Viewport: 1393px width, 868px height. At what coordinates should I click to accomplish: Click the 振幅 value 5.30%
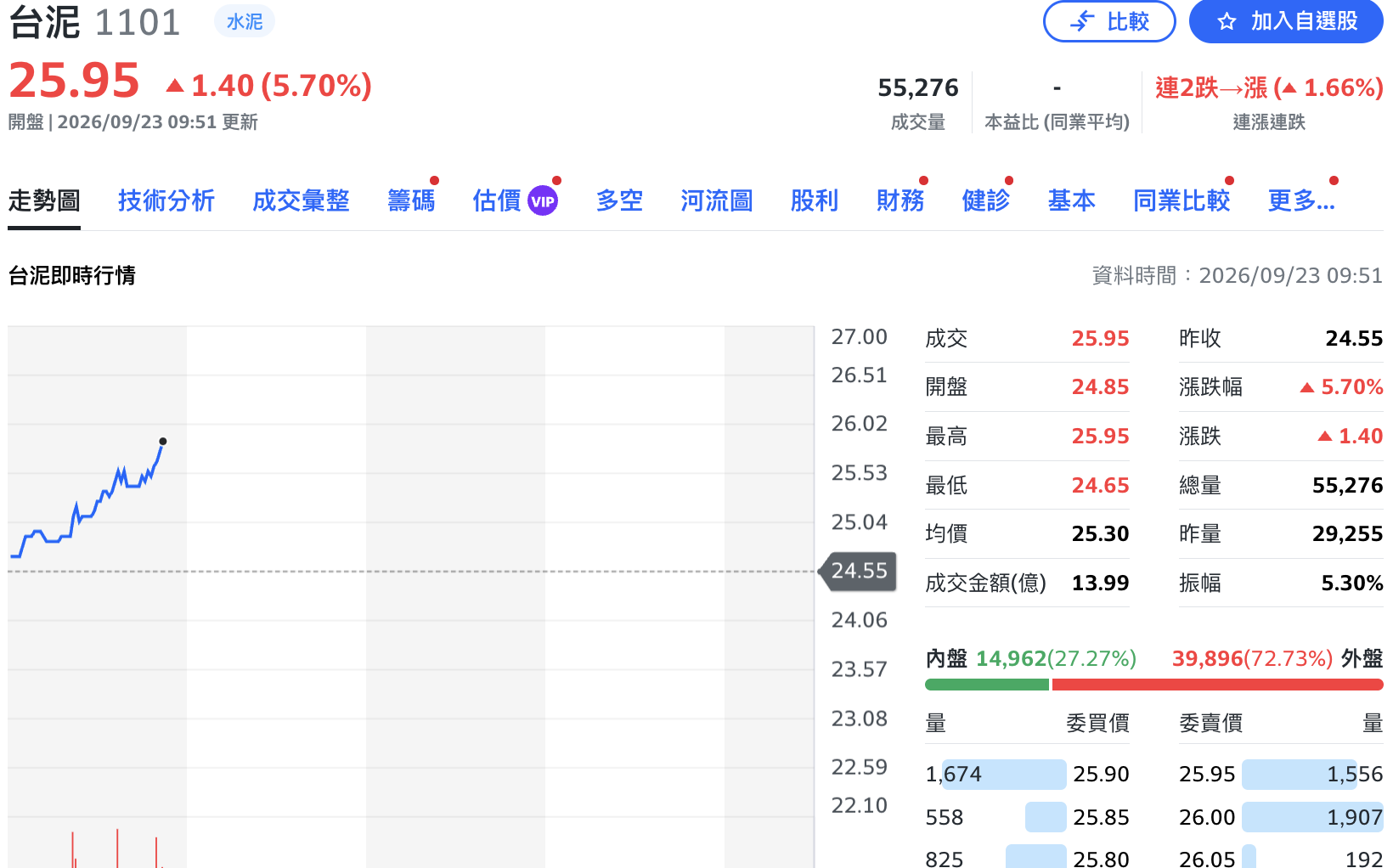coord(1351,583)
